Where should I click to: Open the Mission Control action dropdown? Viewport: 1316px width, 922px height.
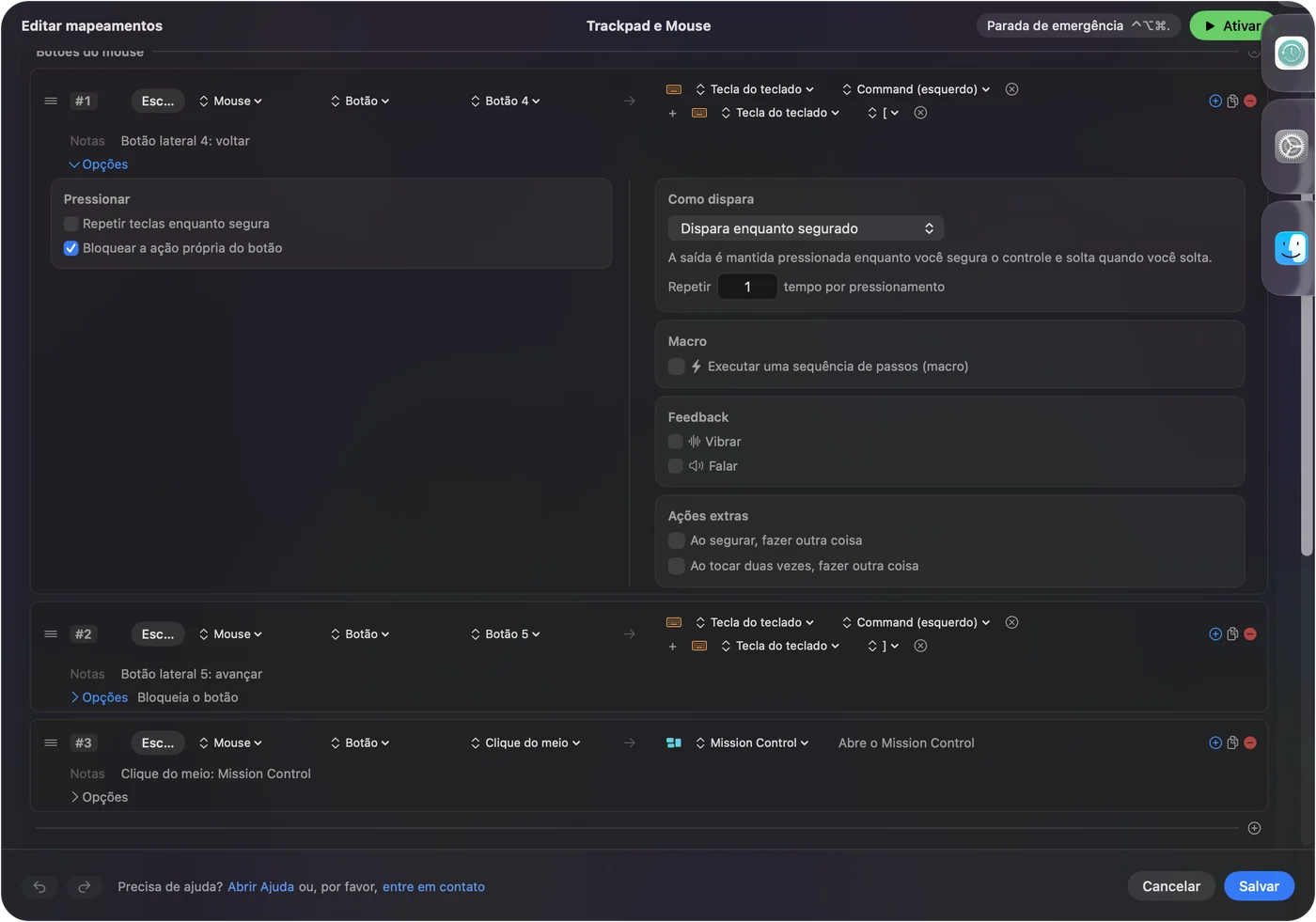[x=752, y=742]
